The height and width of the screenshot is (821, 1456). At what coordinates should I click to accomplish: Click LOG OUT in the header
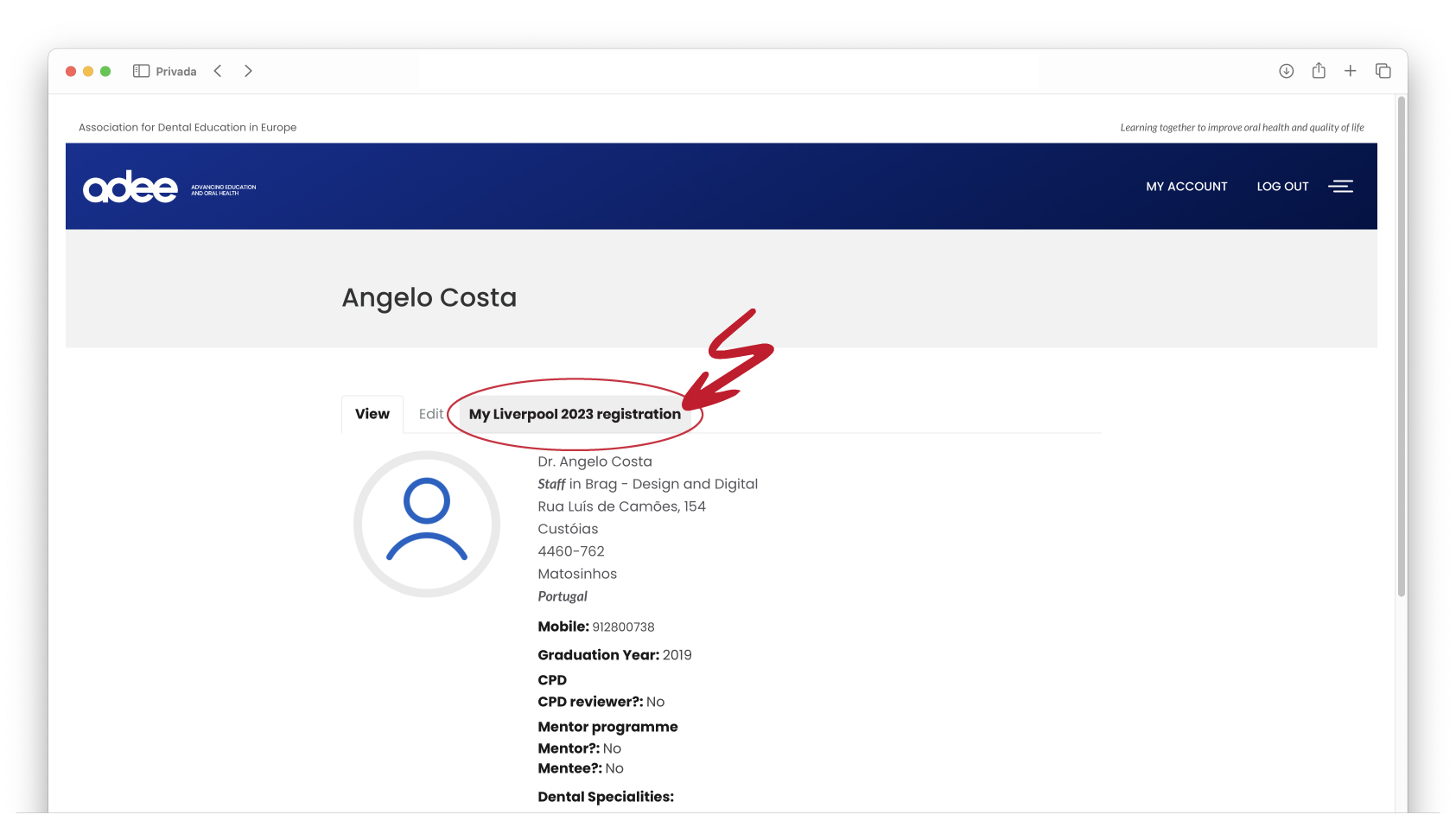pos(1282,187)
